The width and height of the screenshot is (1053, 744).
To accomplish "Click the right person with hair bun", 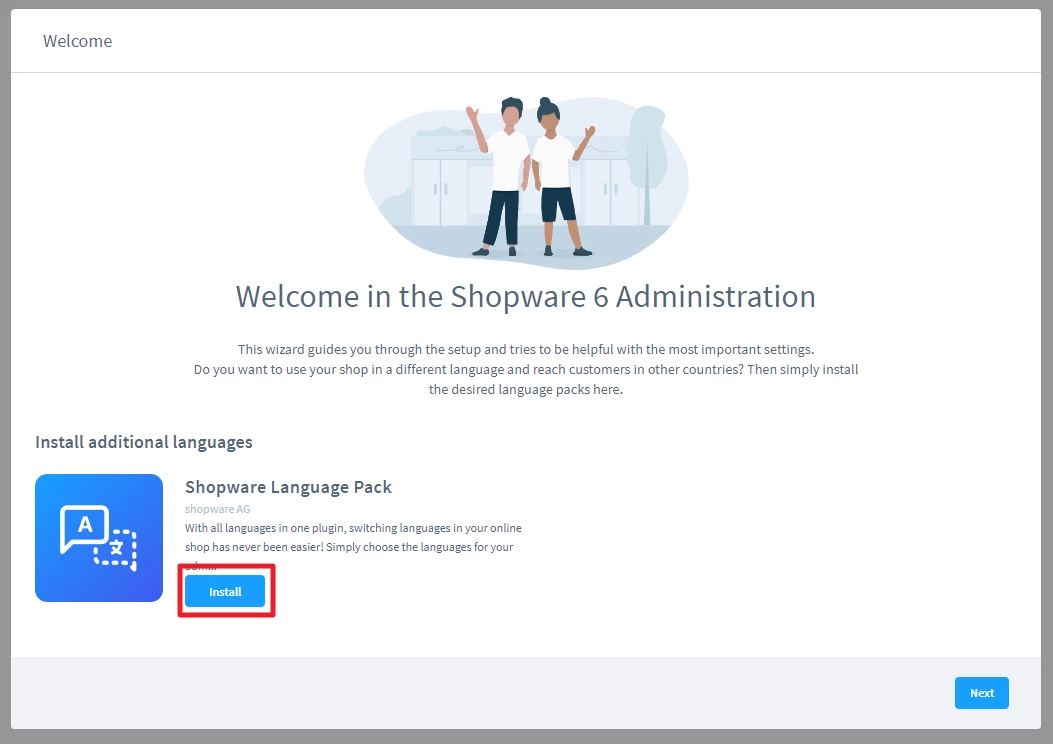I will pyautogui.click(x=556, y=175).
